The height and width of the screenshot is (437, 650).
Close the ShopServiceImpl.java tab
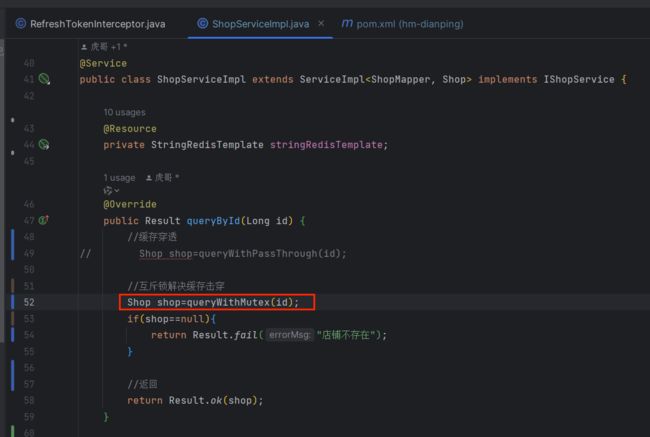[x=321, y=23]
